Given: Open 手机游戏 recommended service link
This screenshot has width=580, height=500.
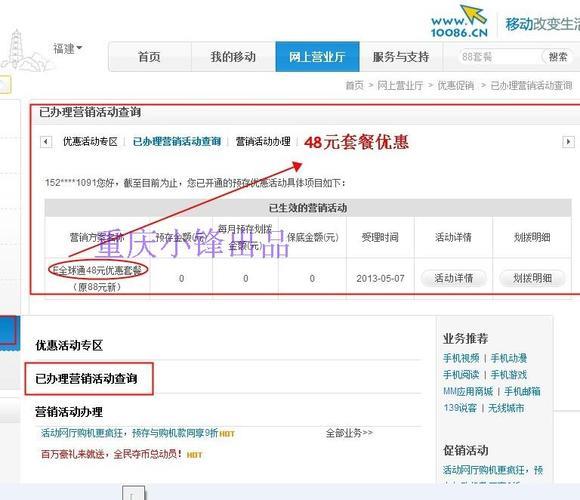Looking at the screenshot, I should point(509,375).
